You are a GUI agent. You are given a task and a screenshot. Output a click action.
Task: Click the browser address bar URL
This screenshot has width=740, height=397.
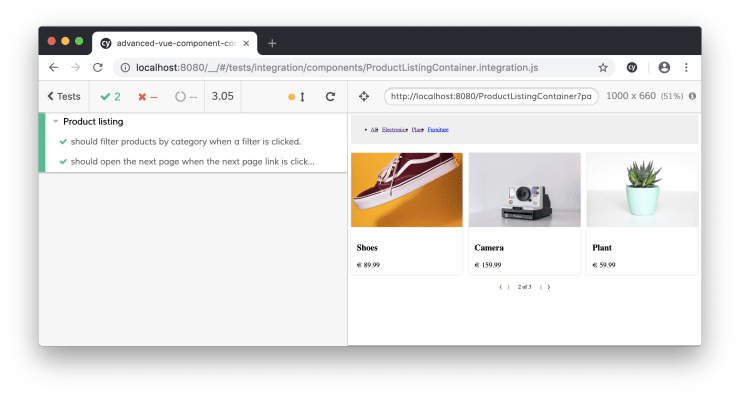[337, 68]
